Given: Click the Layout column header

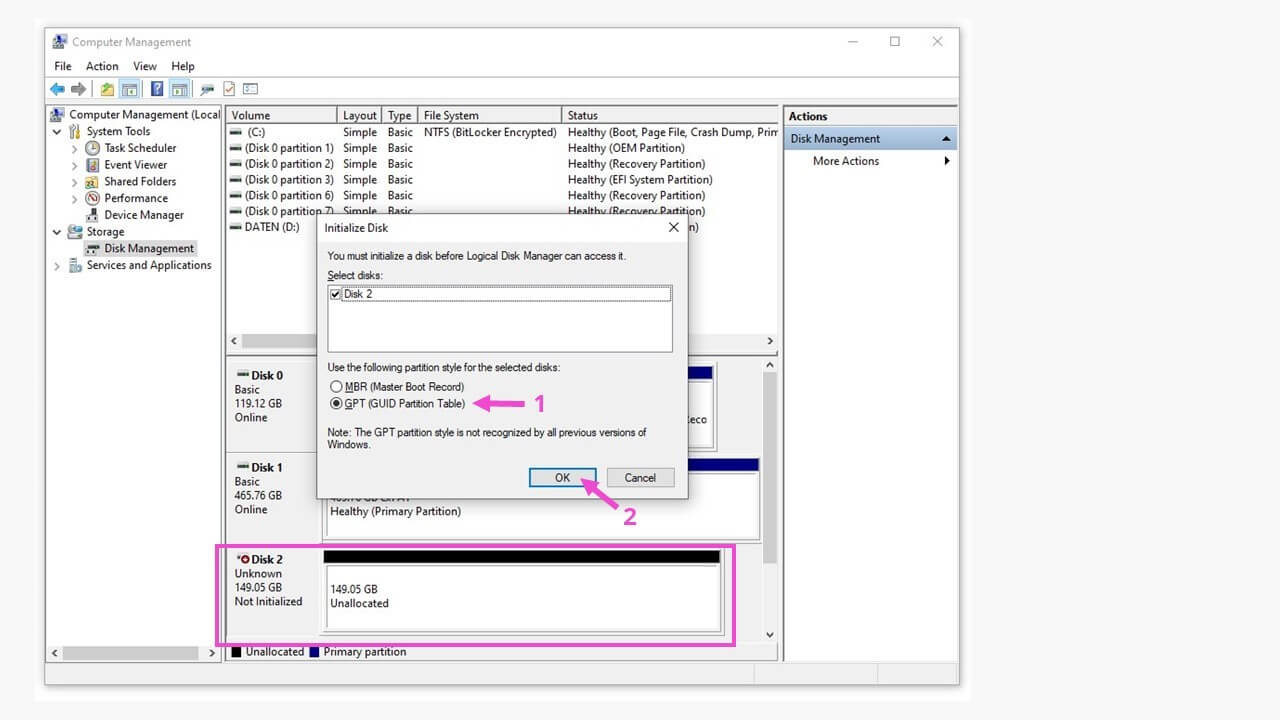Looking at the screenshot, I should pyautogui.click(x=360, y=116).
